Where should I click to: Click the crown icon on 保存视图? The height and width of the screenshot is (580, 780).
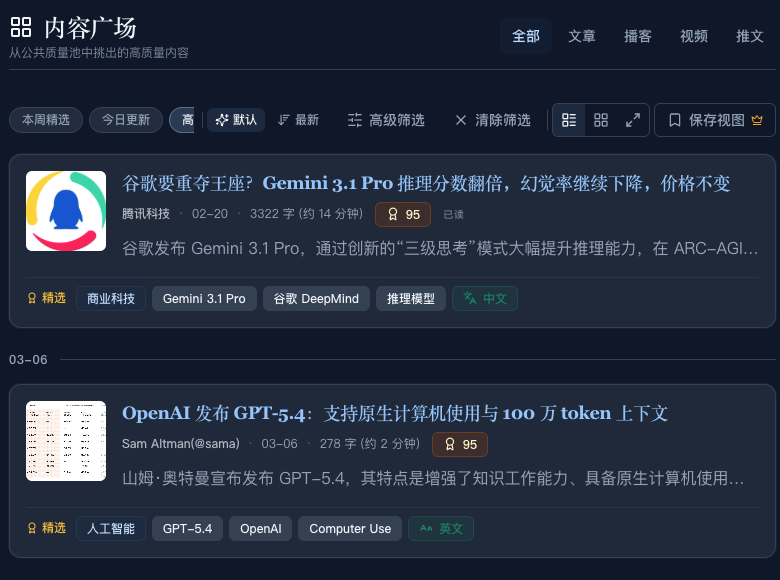tap(757, 120)
